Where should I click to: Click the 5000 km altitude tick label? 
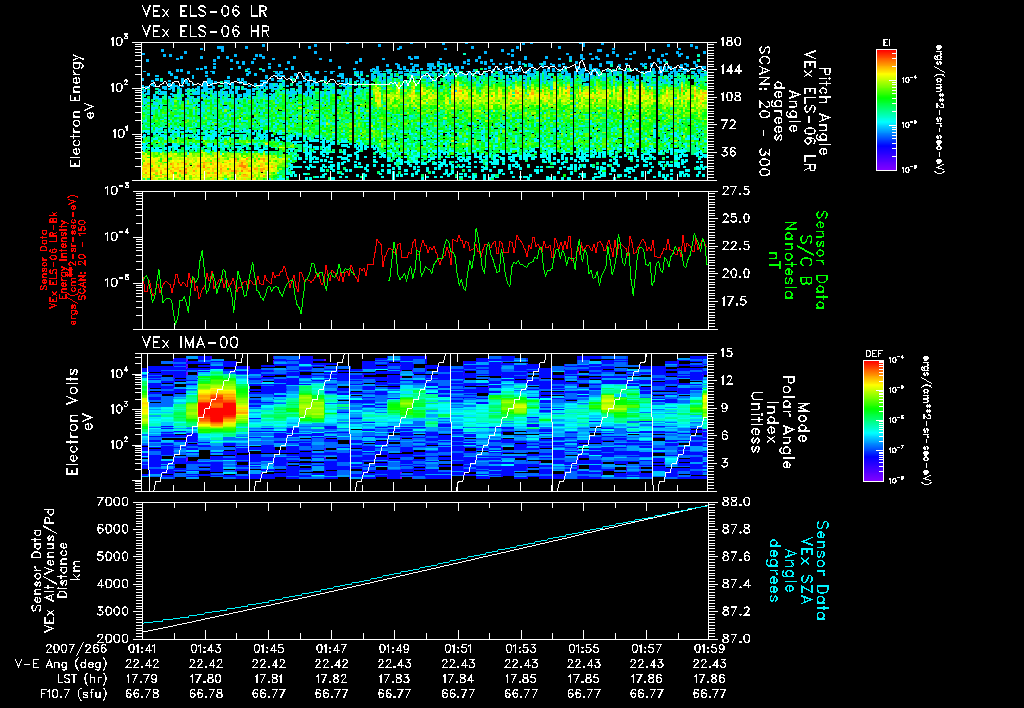(112, 557)
